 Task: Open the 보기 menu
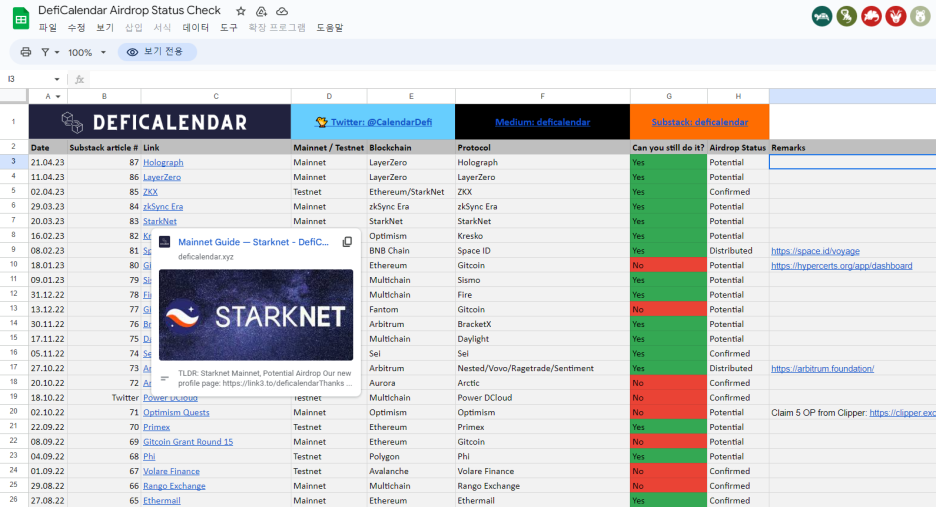pyautogui.click(x=105, y=27)
